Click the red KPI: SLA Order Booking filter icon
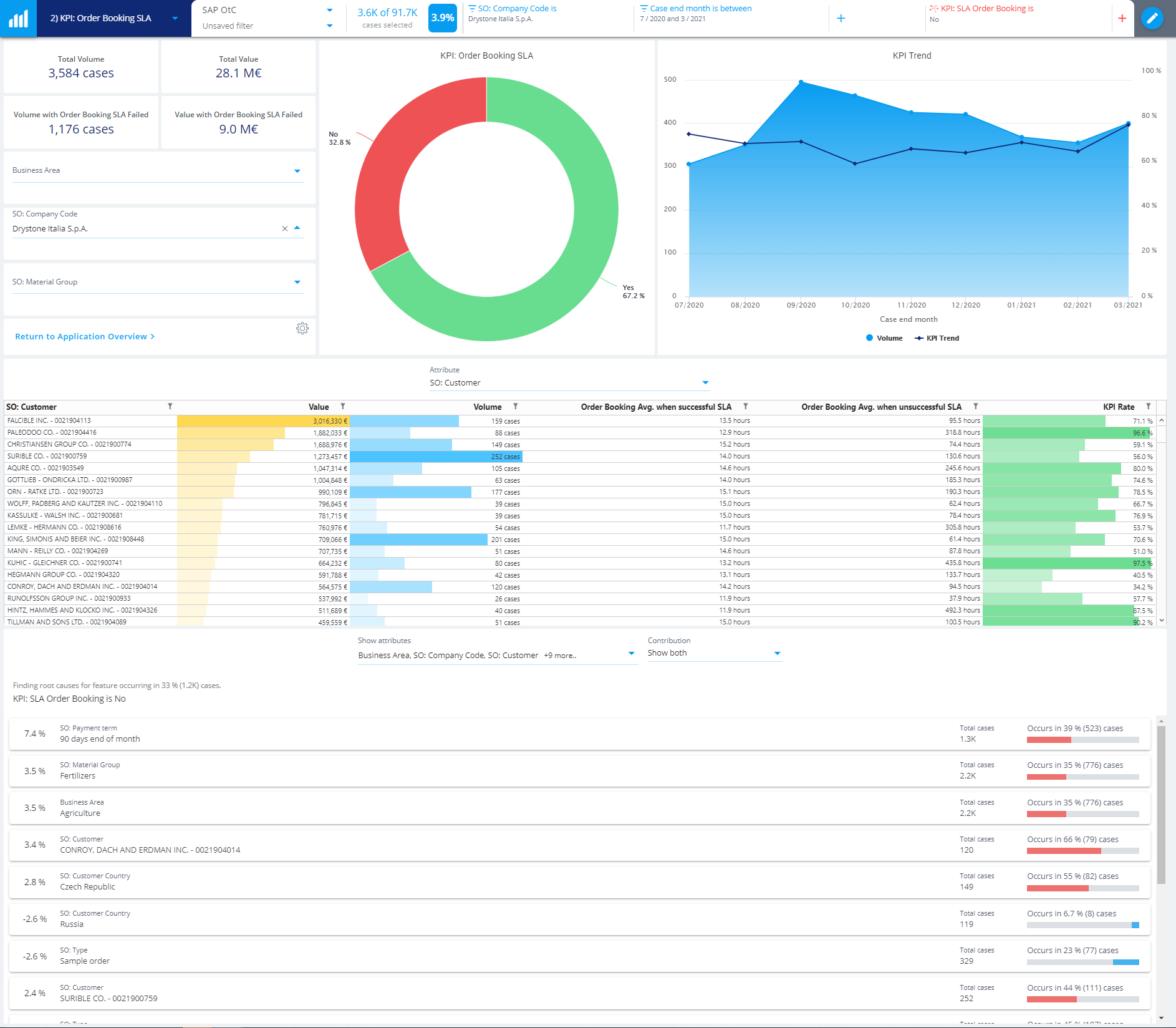This screenshot has height=1028, width=1176. 933,8
